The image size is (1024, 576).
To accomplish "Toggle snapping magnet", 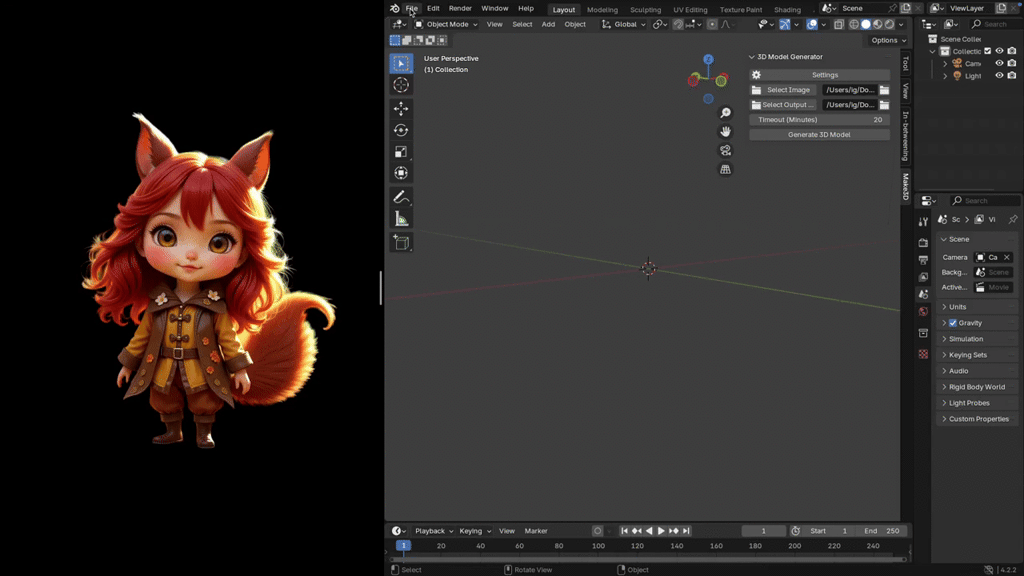I will pos(678,24).
